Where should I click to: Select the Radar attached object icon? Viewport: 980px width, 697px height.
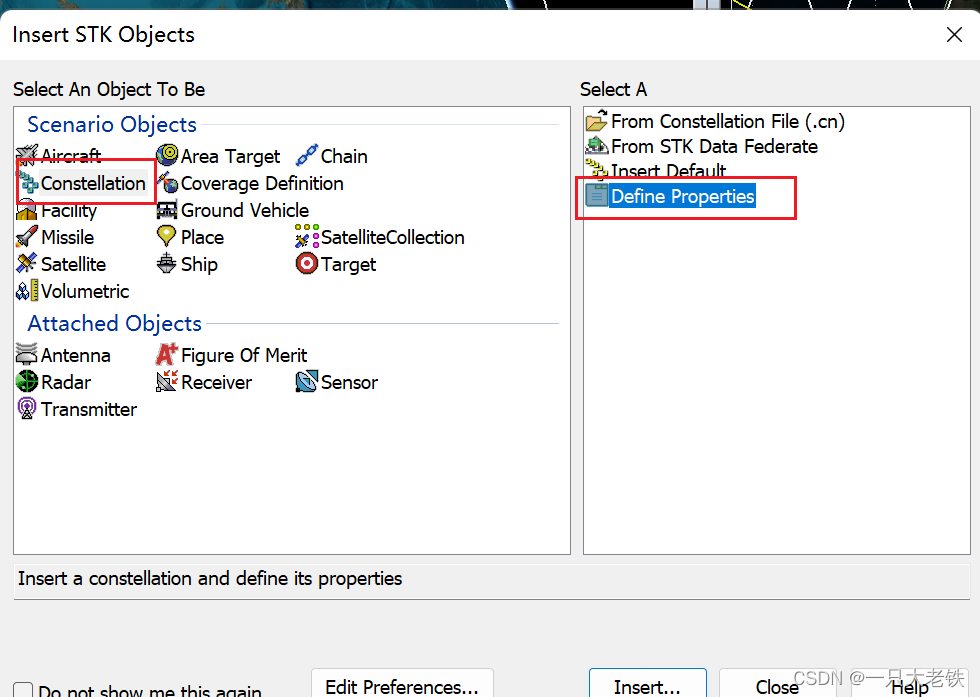[x=27, y=381]
